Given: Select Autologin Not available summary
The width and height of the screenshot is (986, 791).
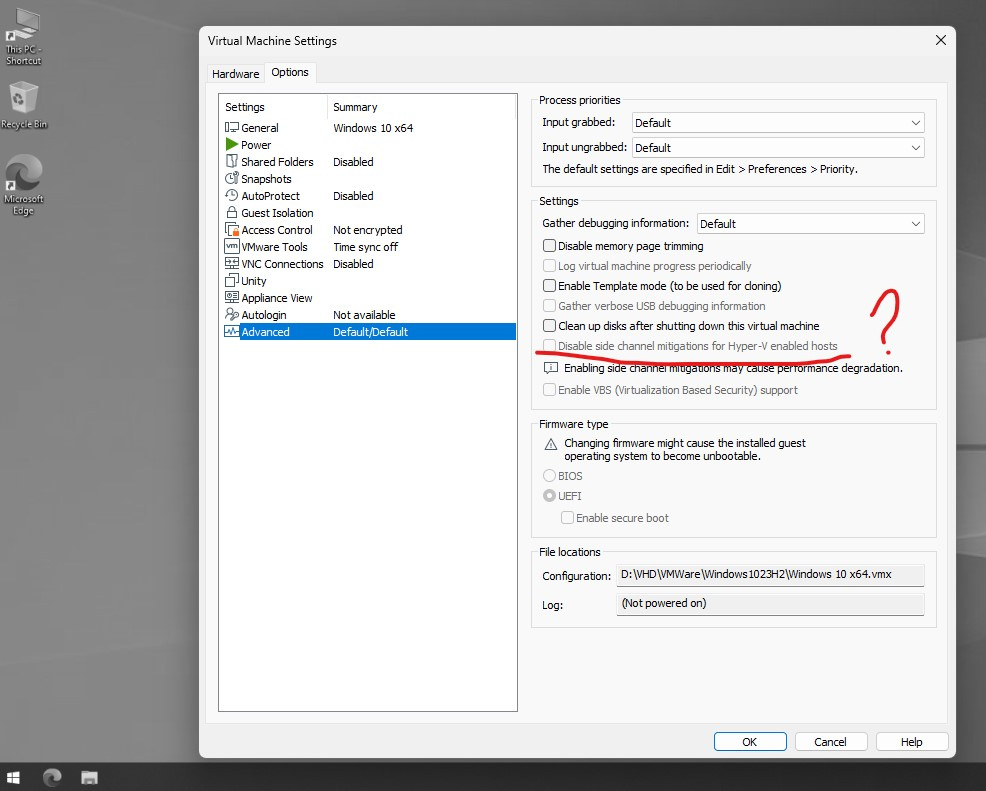Looking at the screenshot, I should tap(364, 314).
